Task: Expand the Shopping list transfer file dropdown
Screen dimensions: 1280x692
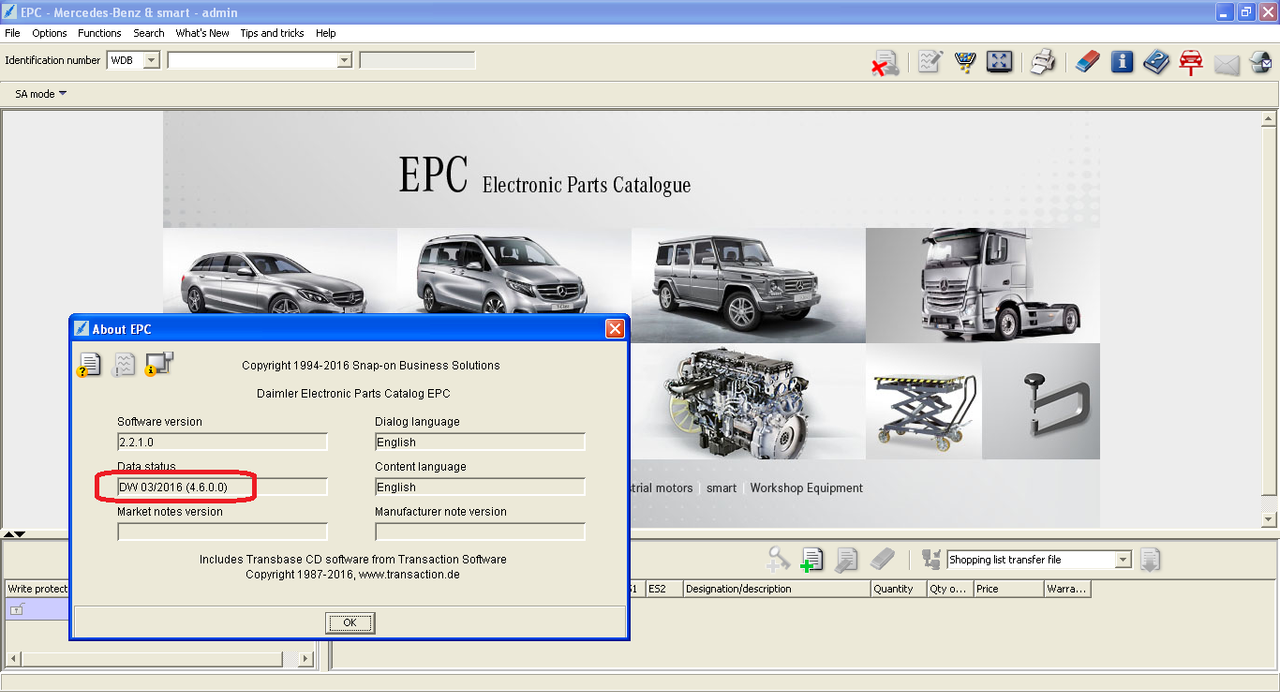Action: pos(1123,560)
